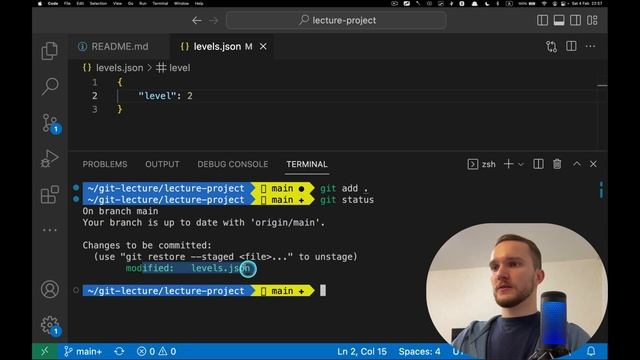The height and width of the screenshot is (360, 640).
Task: Split the editor to the right
Action: click(x=571, y=47)
